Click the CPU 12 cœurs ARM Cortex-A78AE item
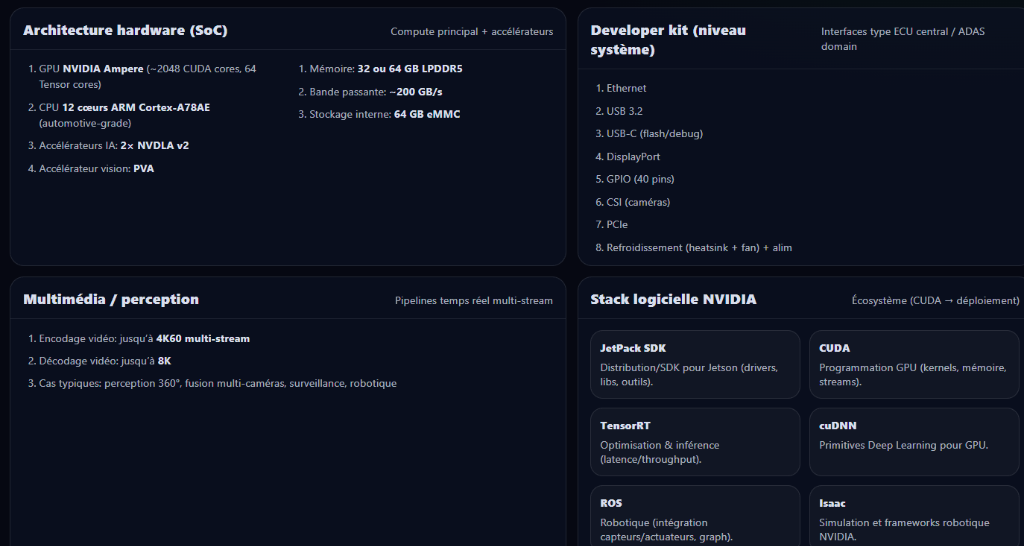The height and width of the screenshot is (546, 1024). (124, 115)
